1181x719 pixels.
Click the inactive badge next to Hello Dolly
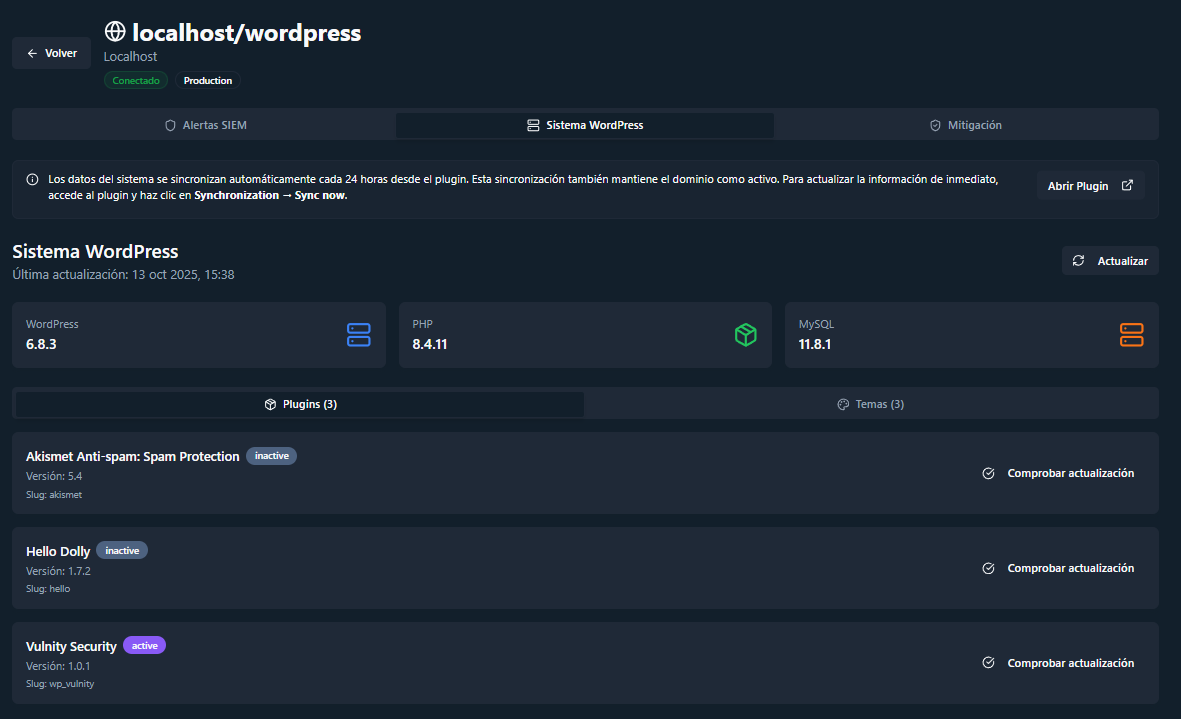click(122, 550)
